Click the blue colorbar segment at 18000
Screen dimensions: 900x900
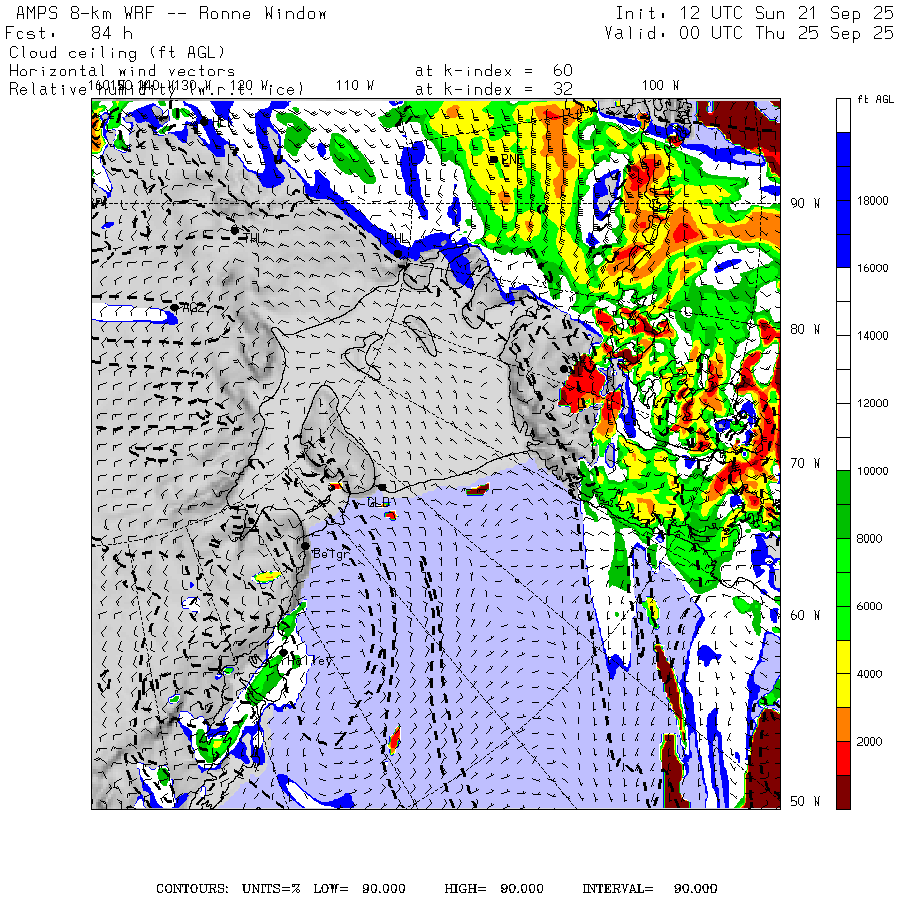click(843, 200)
